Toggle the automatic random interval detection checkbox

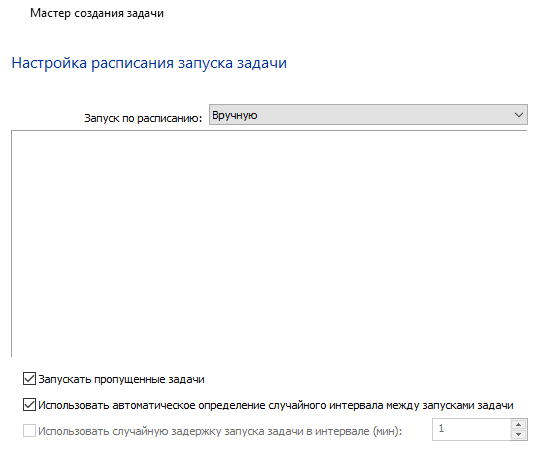(x=29, y=405)
